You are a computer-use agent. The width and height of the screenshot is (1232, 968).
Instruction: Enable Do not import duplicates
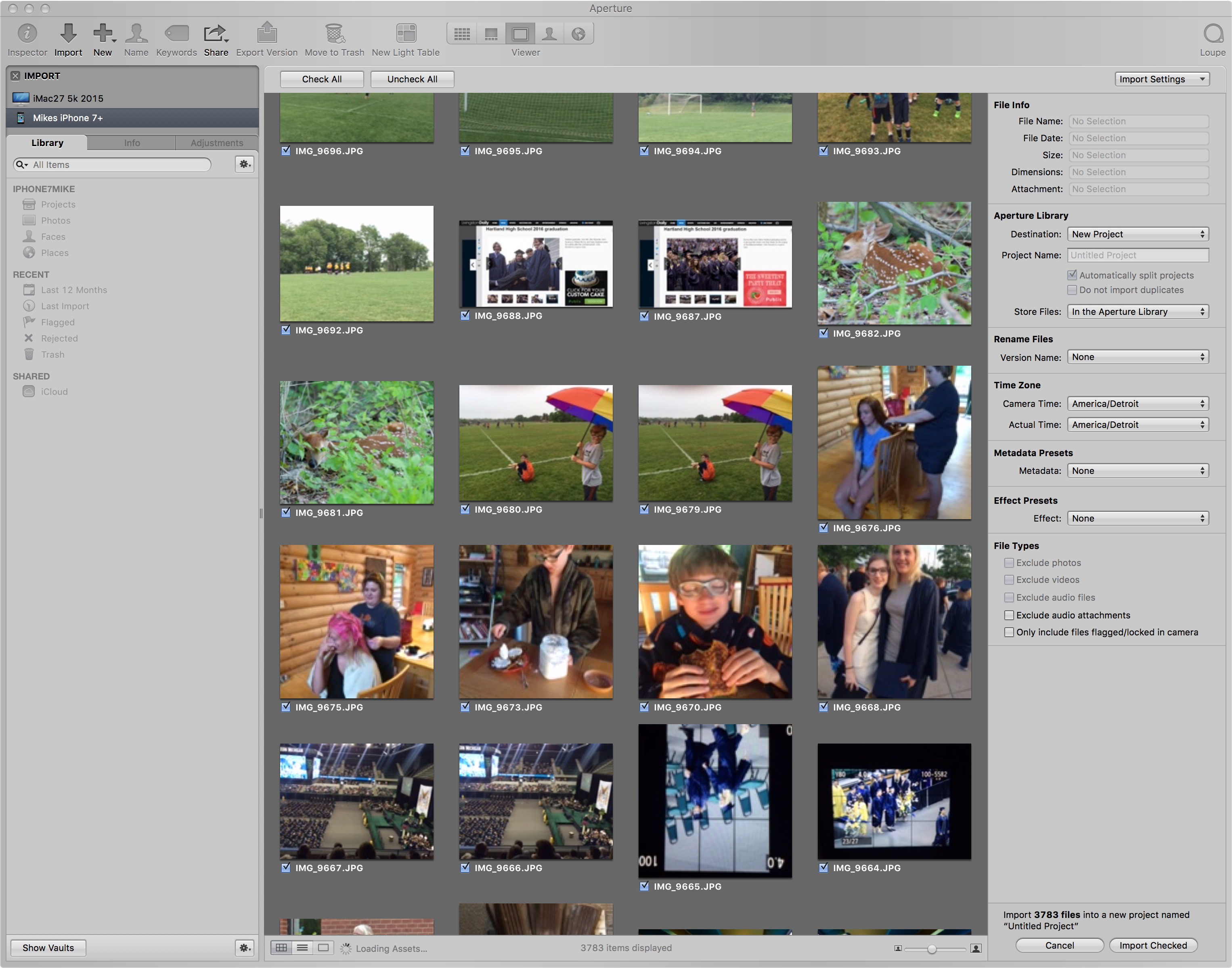[x=1072, y=290]
